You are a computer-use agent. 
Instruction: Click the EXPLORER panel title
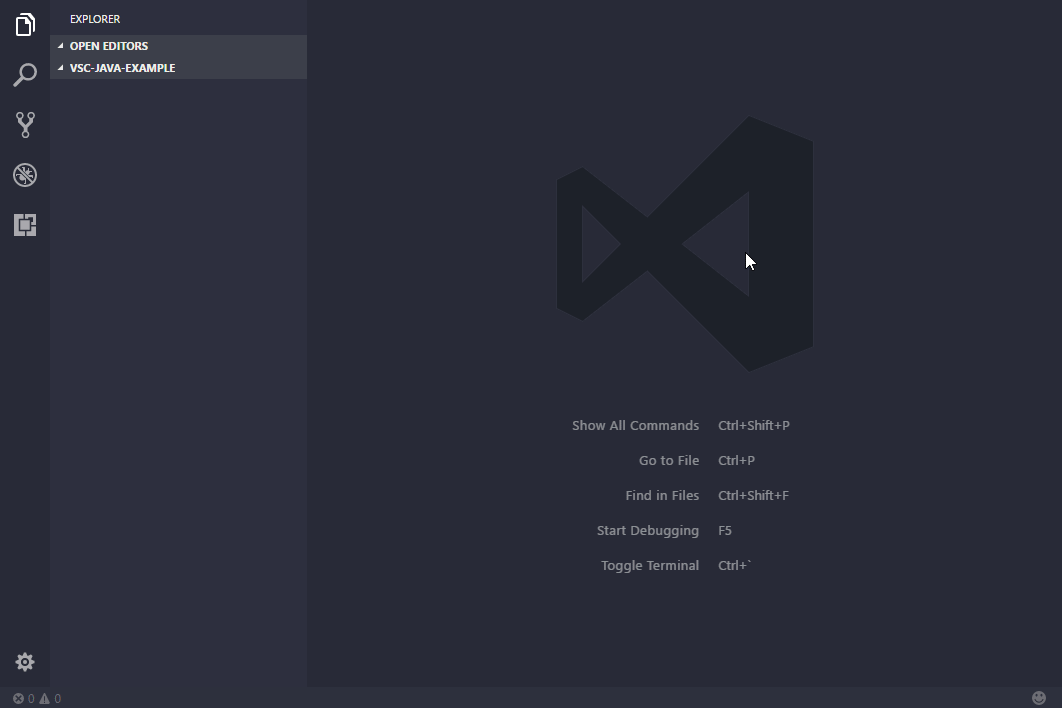(x=95, y=19)
